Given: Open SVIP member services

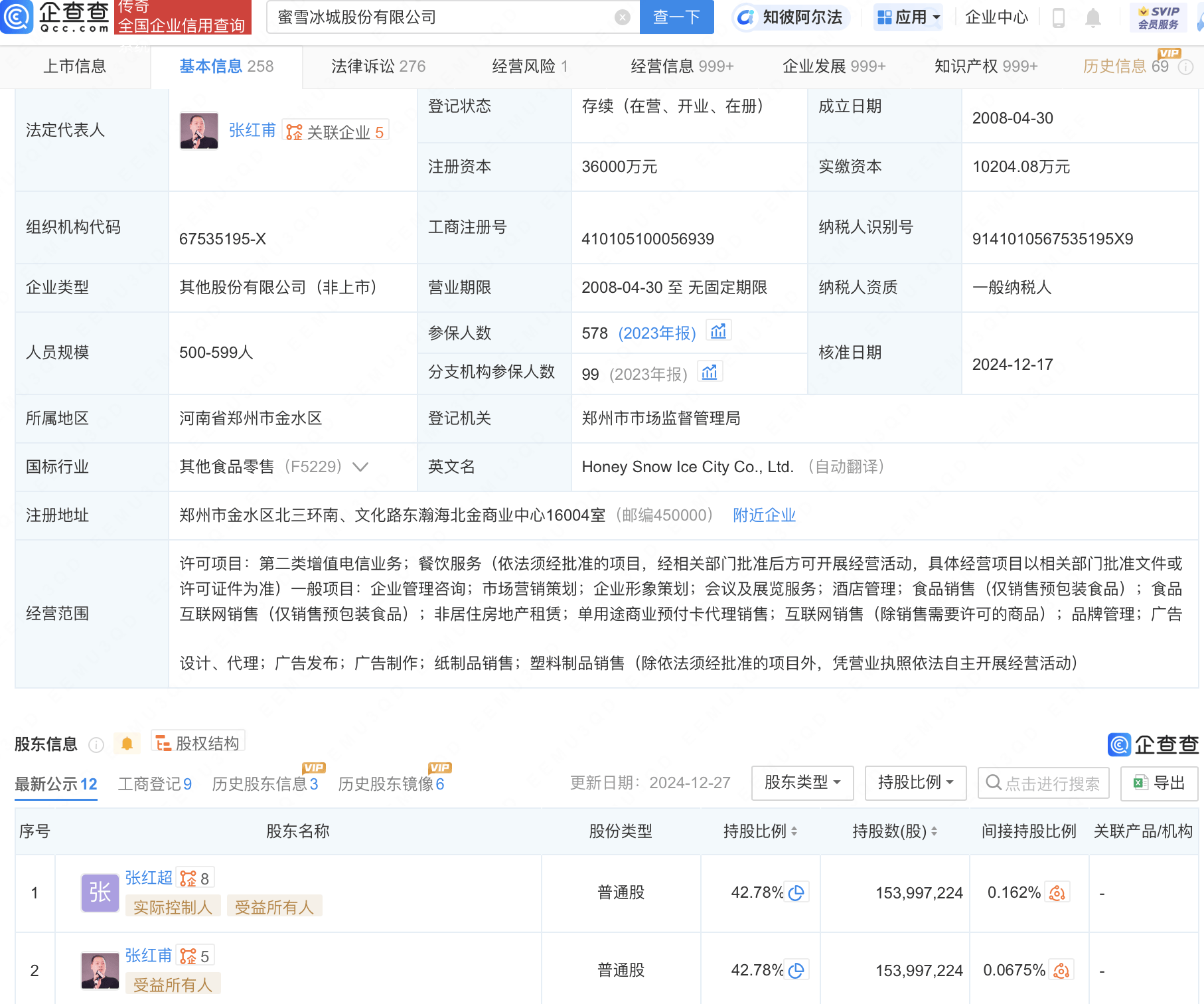Looking at the screenshot, I should coord(1158,17).
